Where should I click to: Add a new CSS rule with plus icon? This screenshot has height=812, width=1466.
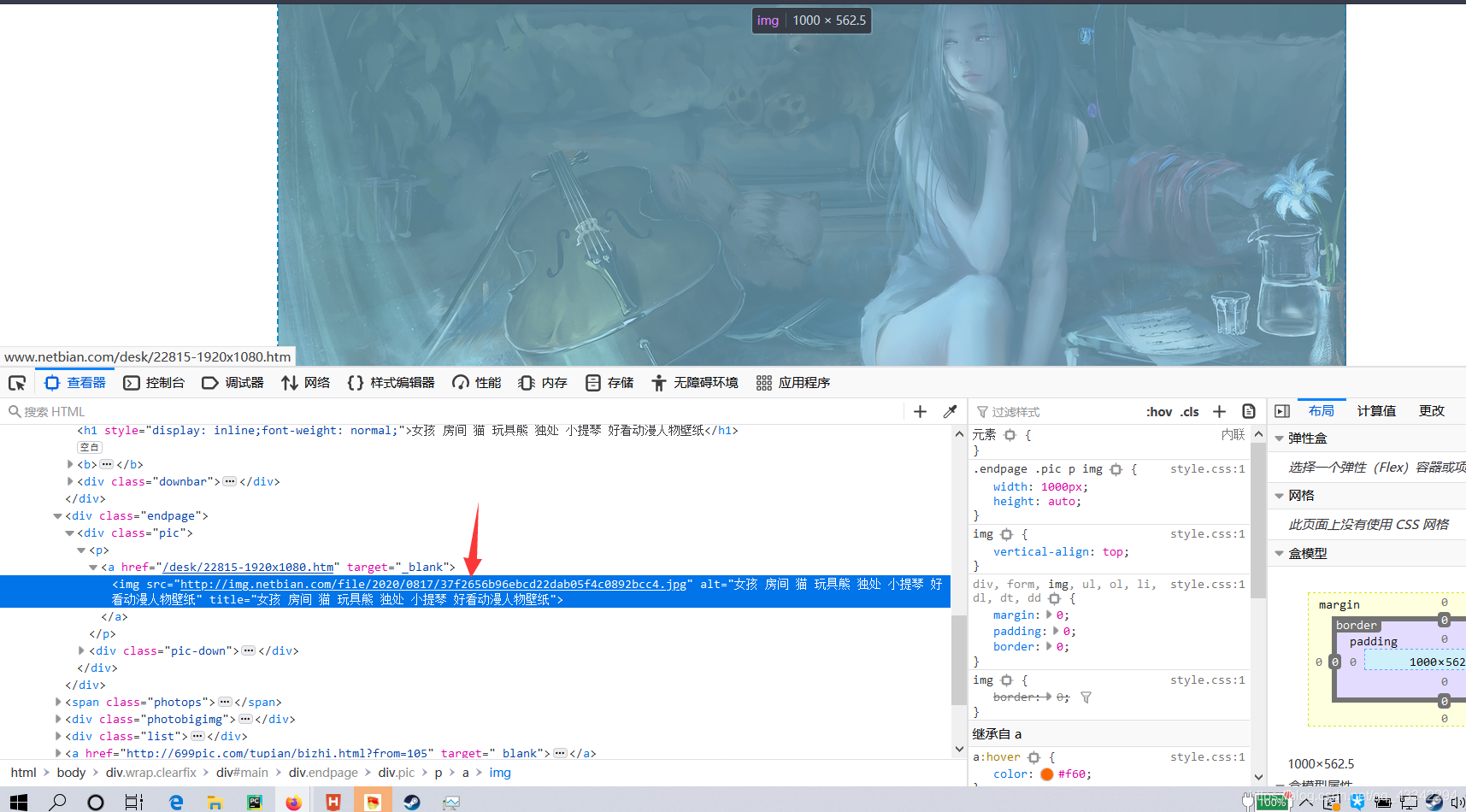[1219, 411]
